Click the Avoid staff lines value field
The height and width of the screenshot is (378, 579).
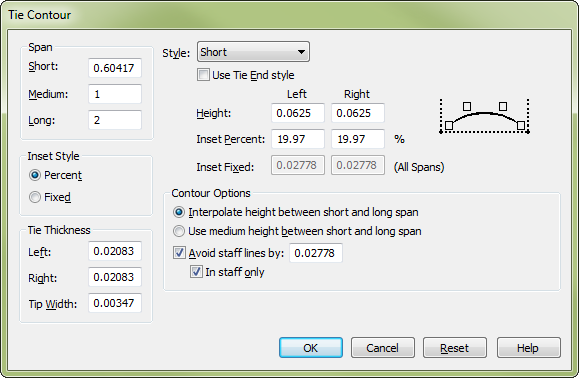coord(316,253)
